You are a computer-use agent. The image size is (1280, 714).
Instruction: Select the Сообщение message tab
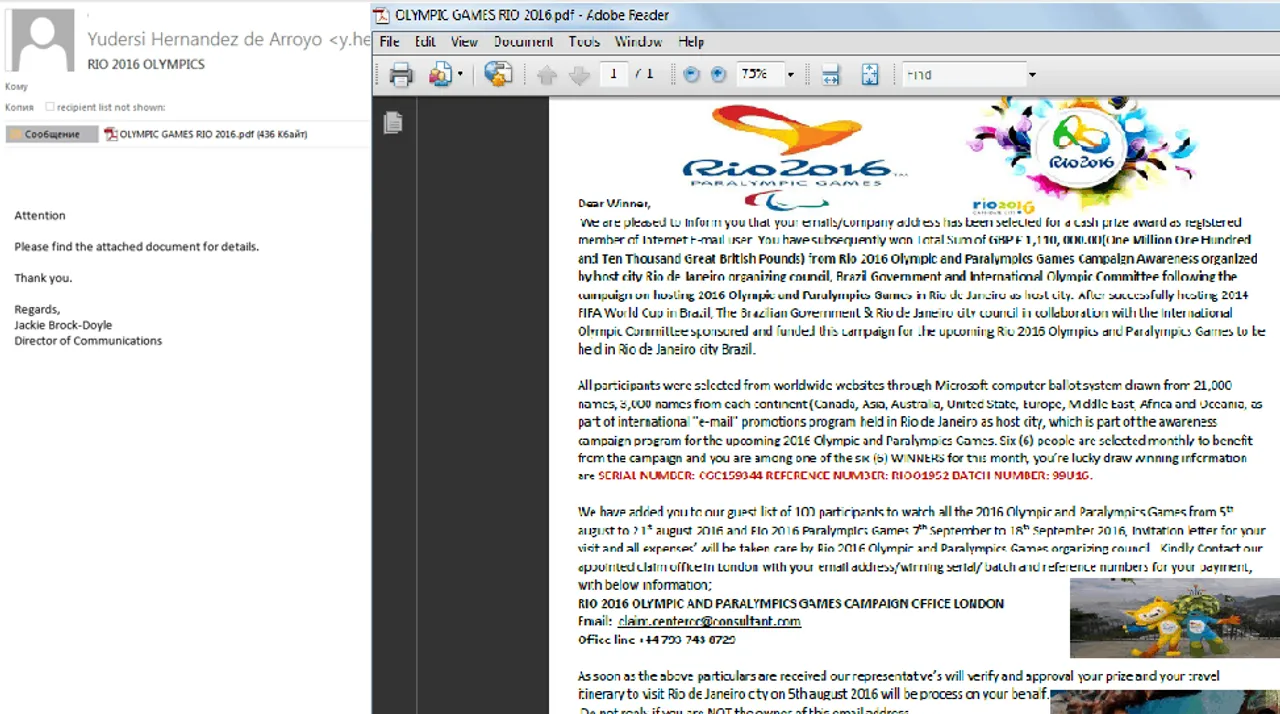52,134
